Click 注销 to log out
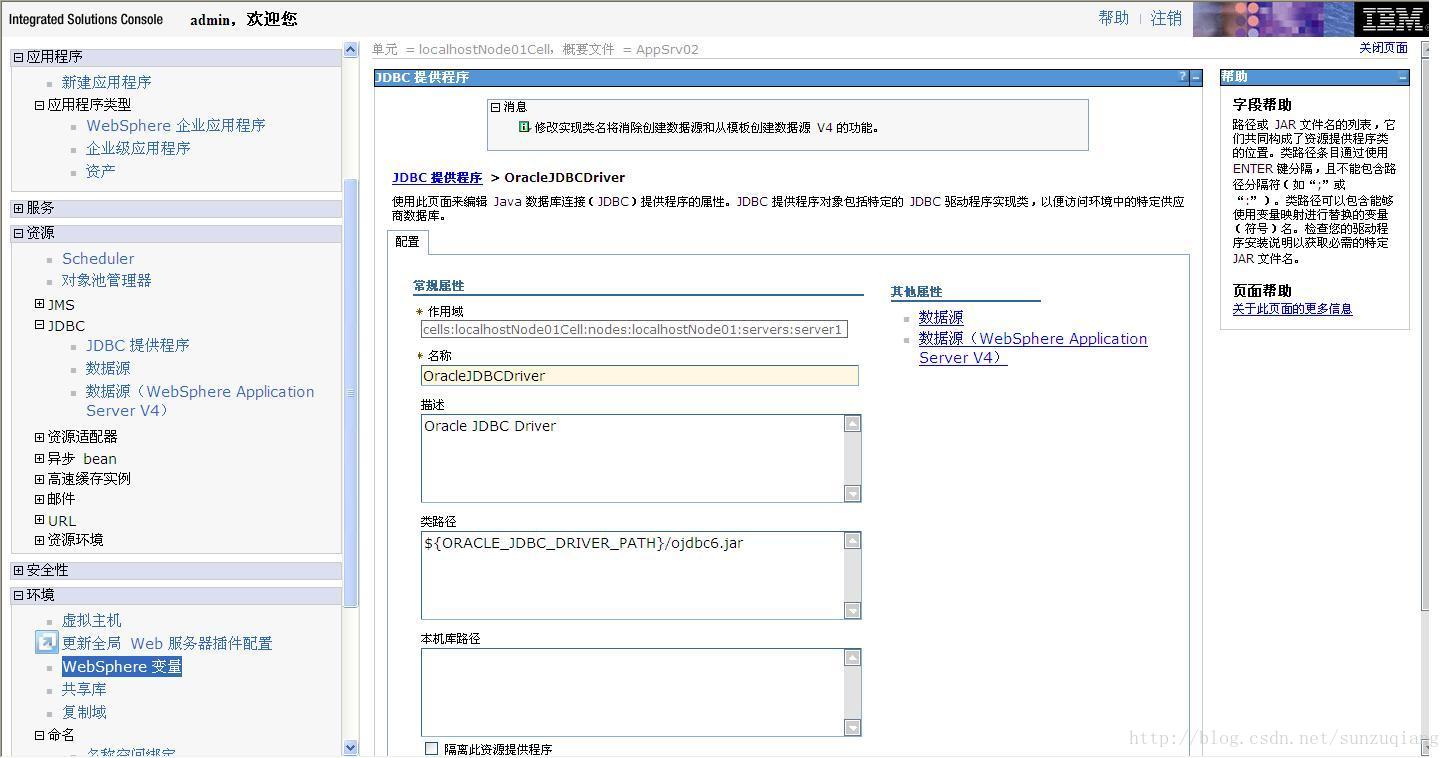This screenshot has height=758, width=1450. [x=1166, y=18]
